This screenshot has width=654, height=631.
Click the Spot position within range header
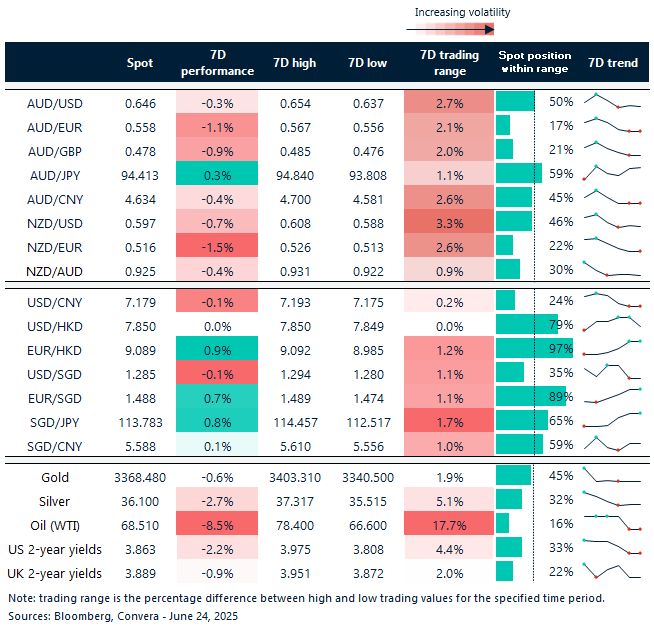(x=535, y=62)
